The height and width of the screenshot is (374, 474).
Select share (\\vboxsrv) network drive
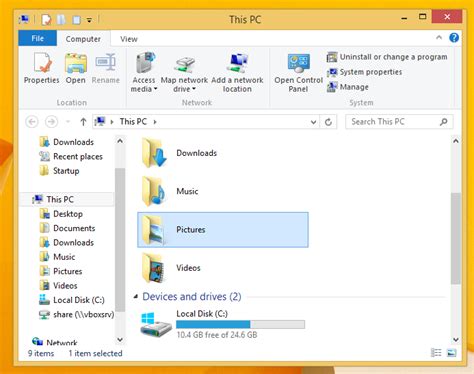point(76,314)
